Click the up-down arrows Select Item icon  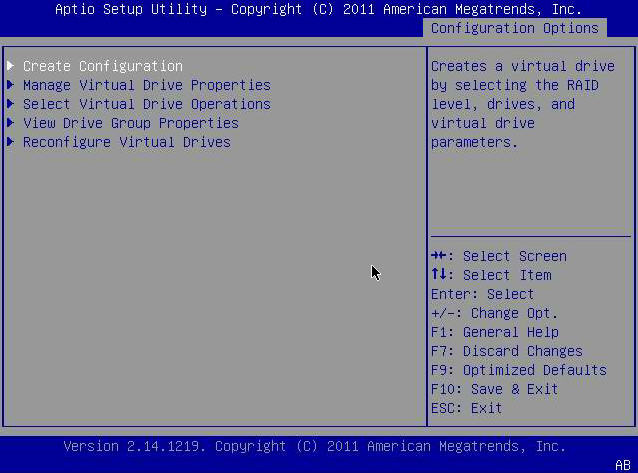tap(439, 274)
